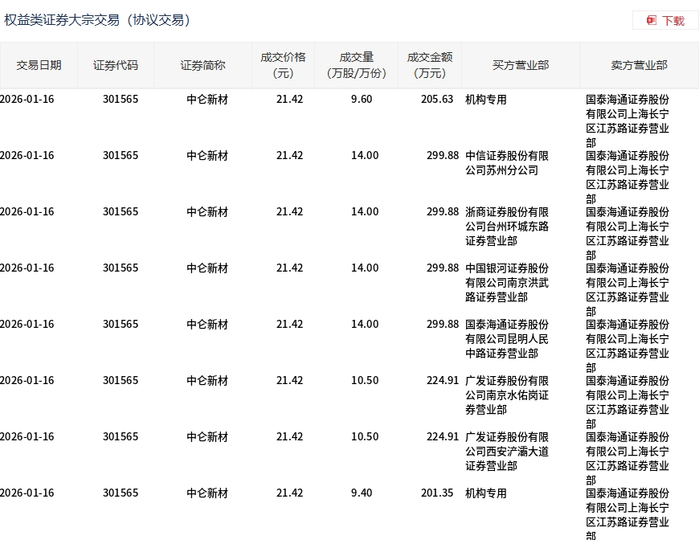Select the 证券代码 column header

(x=116, y=66)
